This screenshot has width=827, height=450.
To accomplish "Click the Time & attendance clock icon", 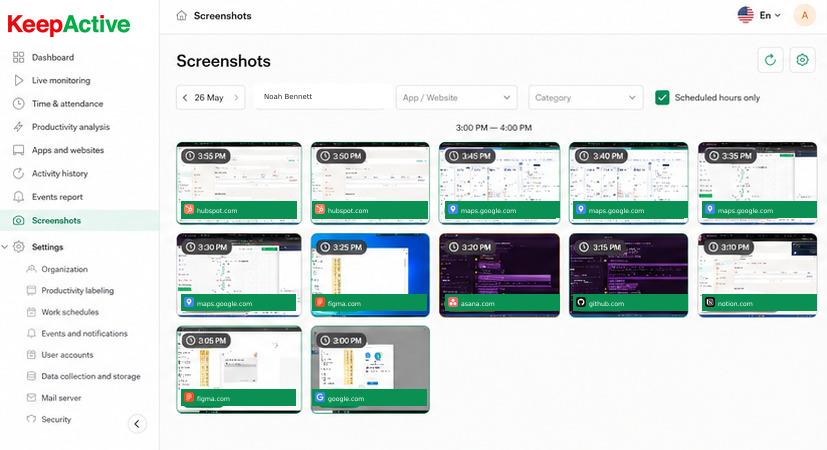I will pos(18,103).
